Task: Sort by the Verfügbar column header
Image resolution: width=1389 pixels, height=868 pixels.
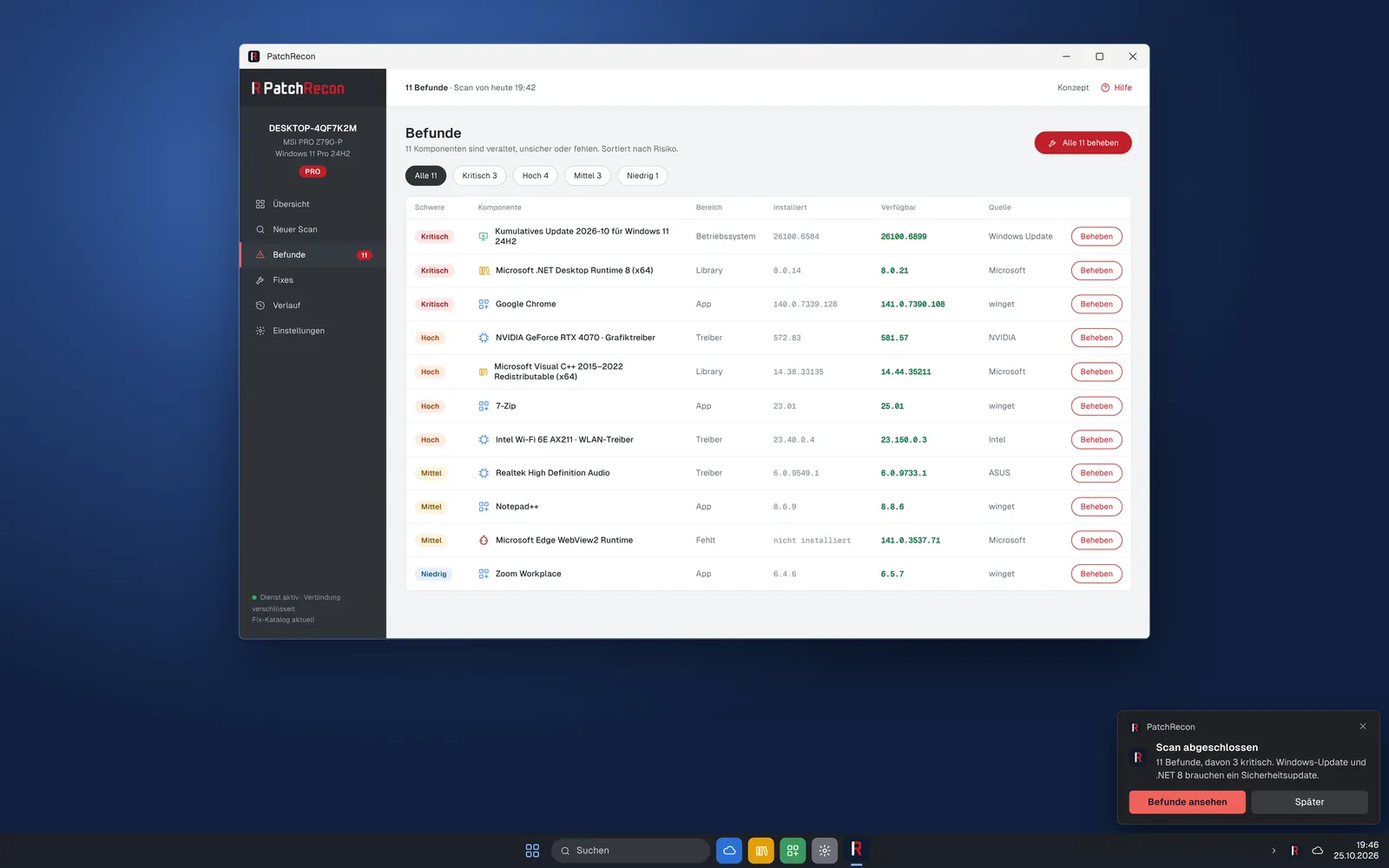Action: [899, 207]
